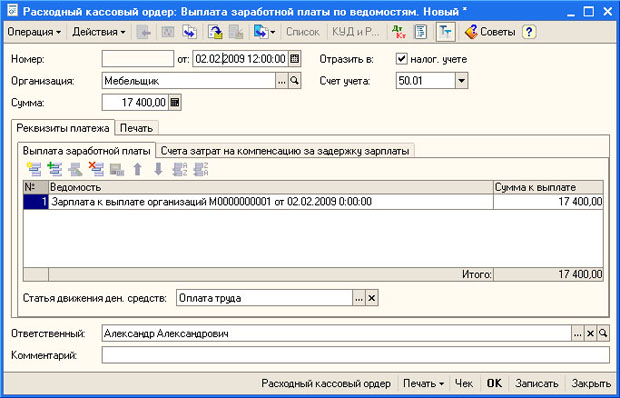Click the OK button
This screenshot has width=620, height=398.
494,383
